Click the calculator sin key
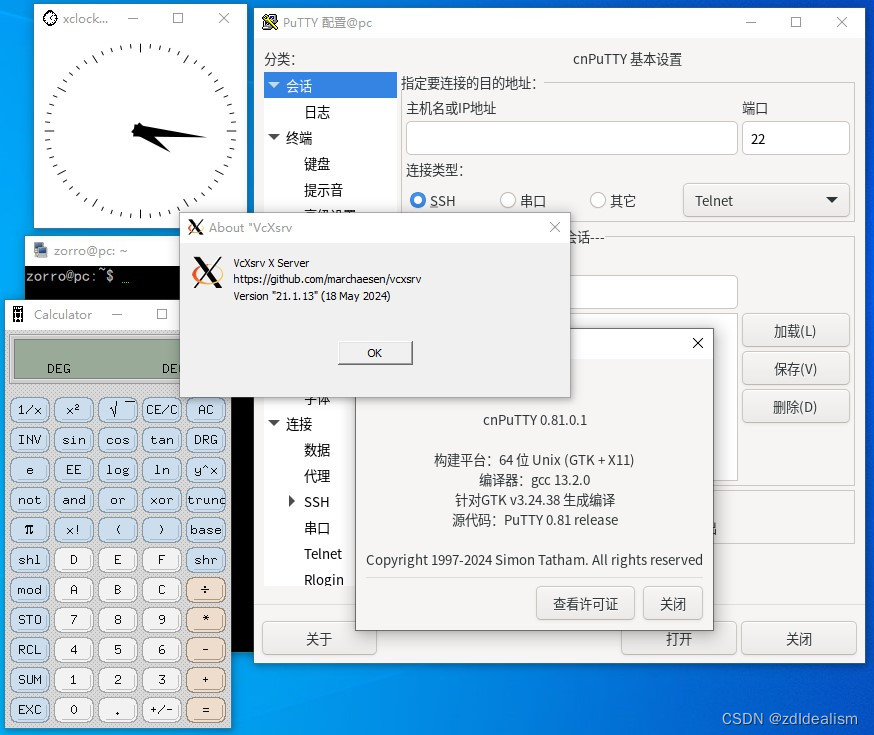This screenshot has height=735, width=874. 74,440
